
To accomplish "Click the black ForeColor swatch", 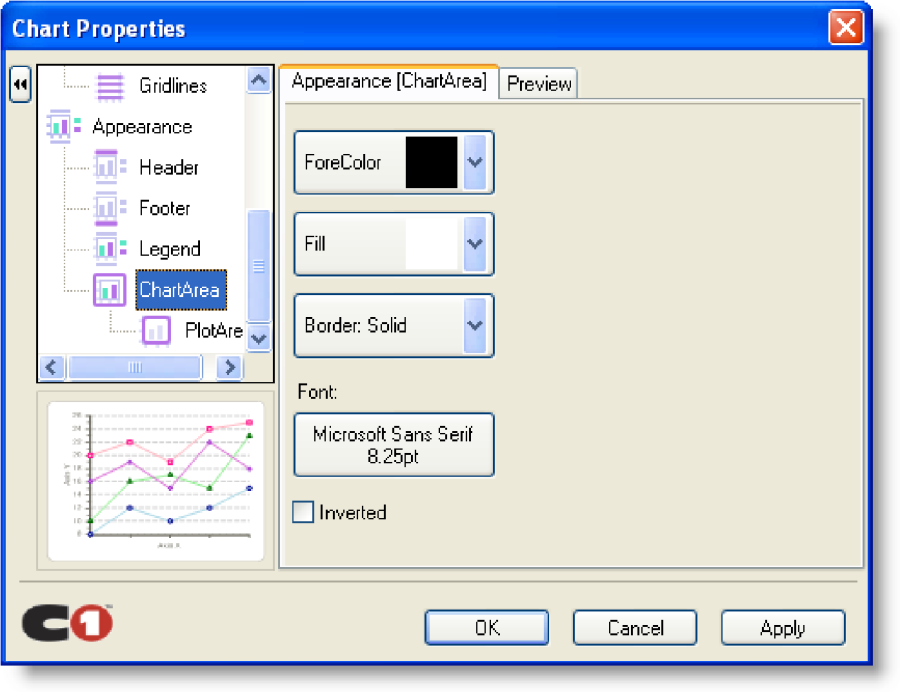I will pos(431,162).
